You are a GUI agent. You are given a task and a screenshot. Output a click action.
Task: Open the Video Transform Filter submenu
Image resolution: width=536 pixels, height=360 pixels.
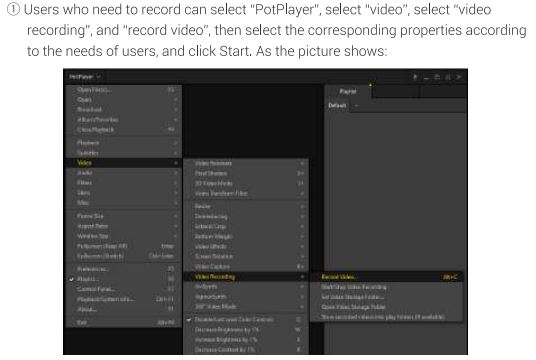pos(246,193)
